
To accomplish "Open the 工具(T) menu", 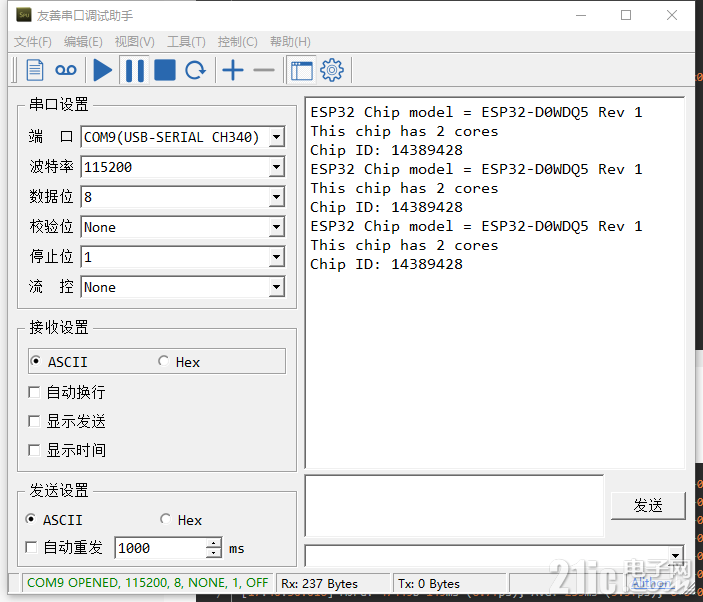I will click(x=186, y=42).
